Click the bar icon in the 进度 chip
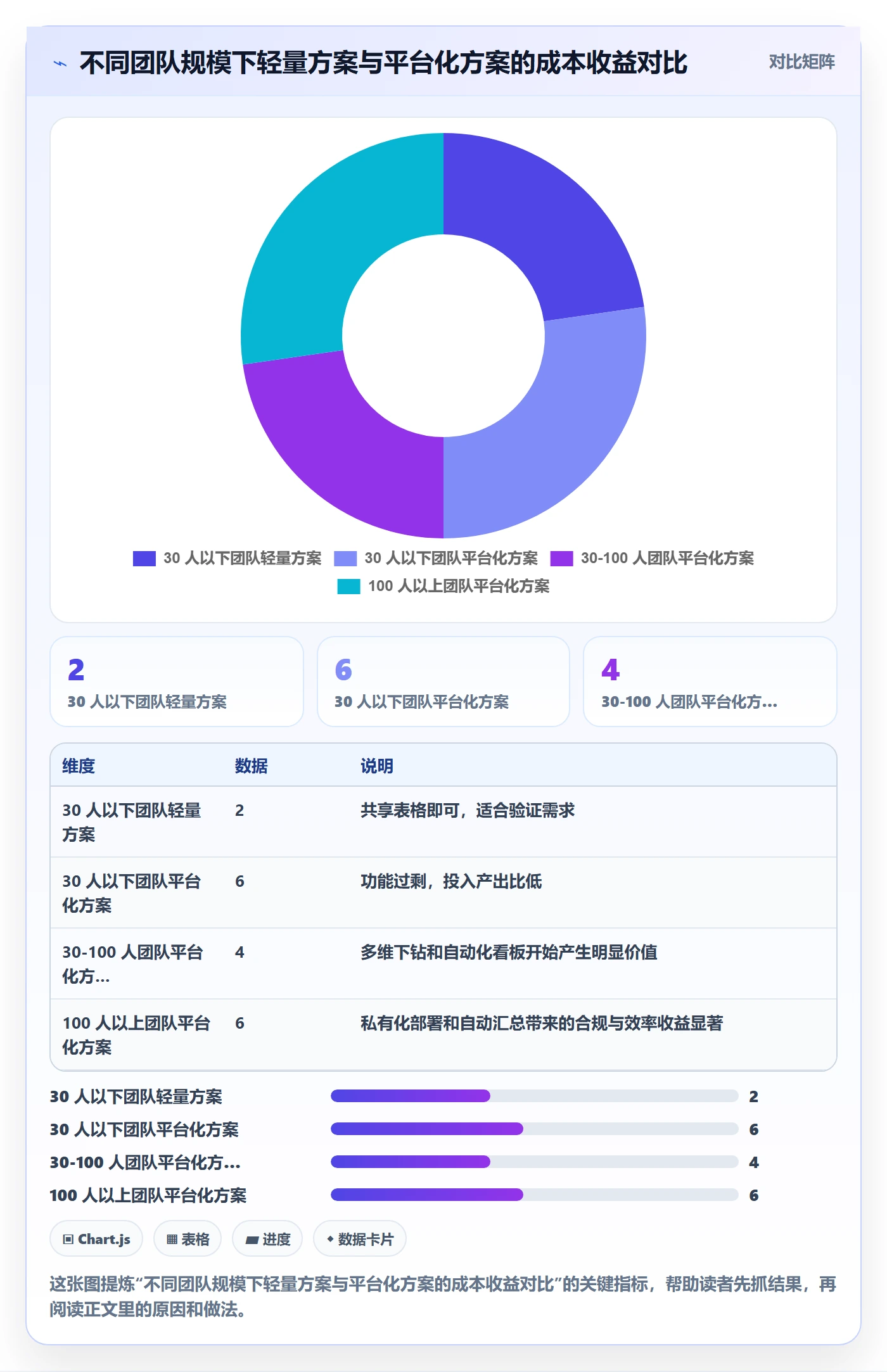The height and width of the screenshot is (1372, 887). 252,1240
